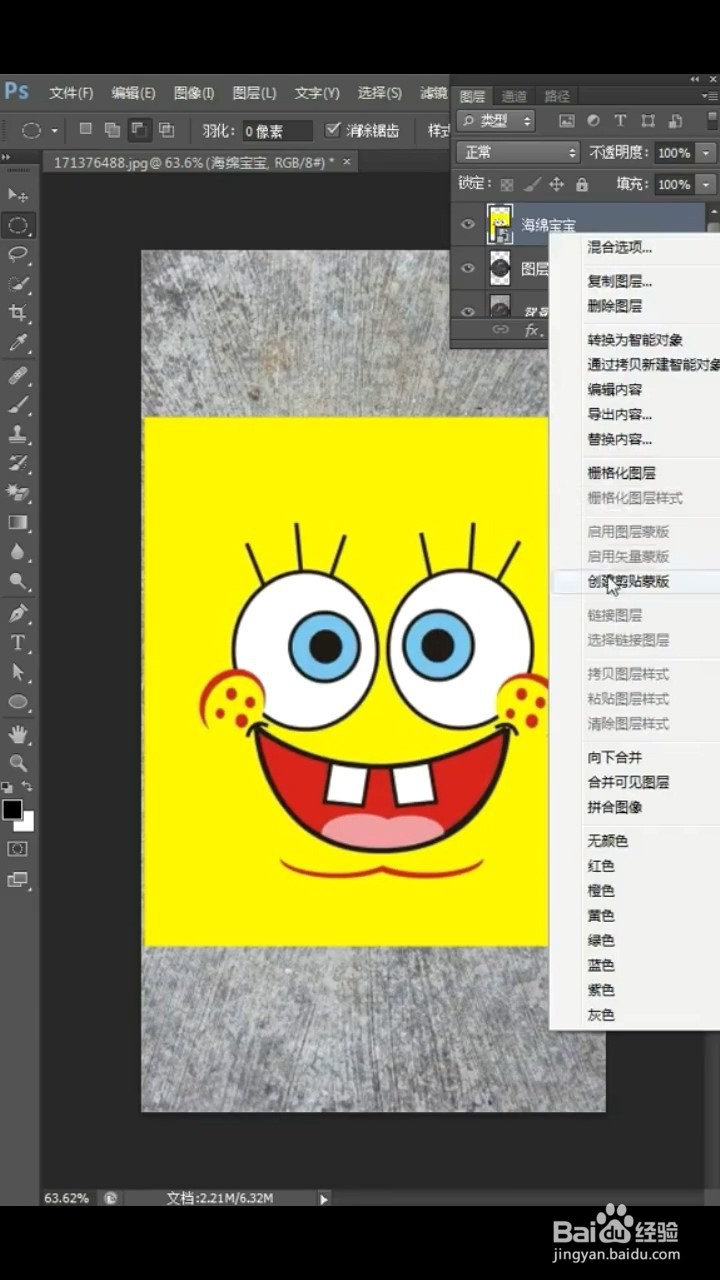Select the Elliptical Marquee tool

click(x=18, y=225)
